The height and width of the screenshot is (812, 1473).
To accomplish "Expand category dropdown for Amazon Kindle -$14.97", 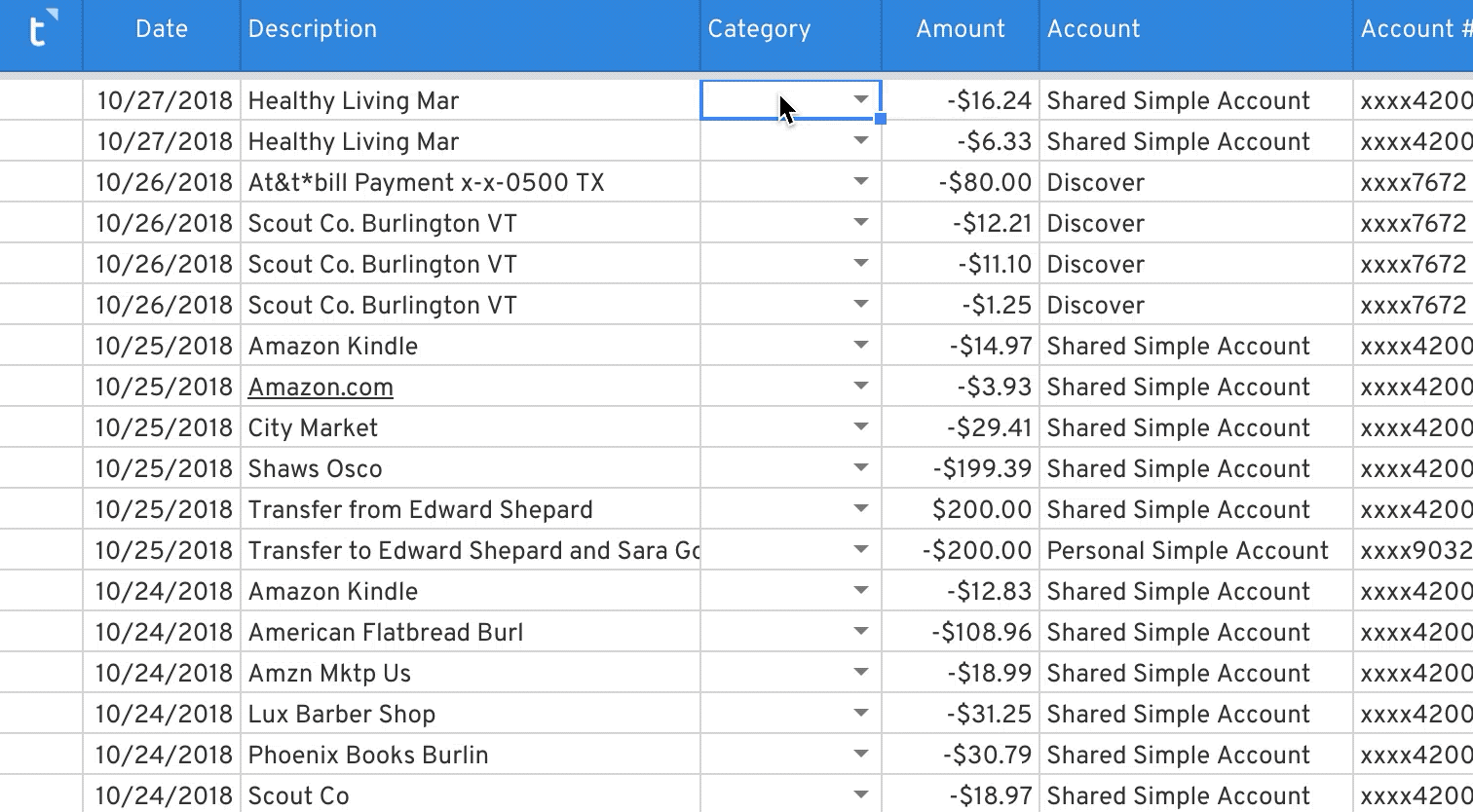I will [861, 346].
